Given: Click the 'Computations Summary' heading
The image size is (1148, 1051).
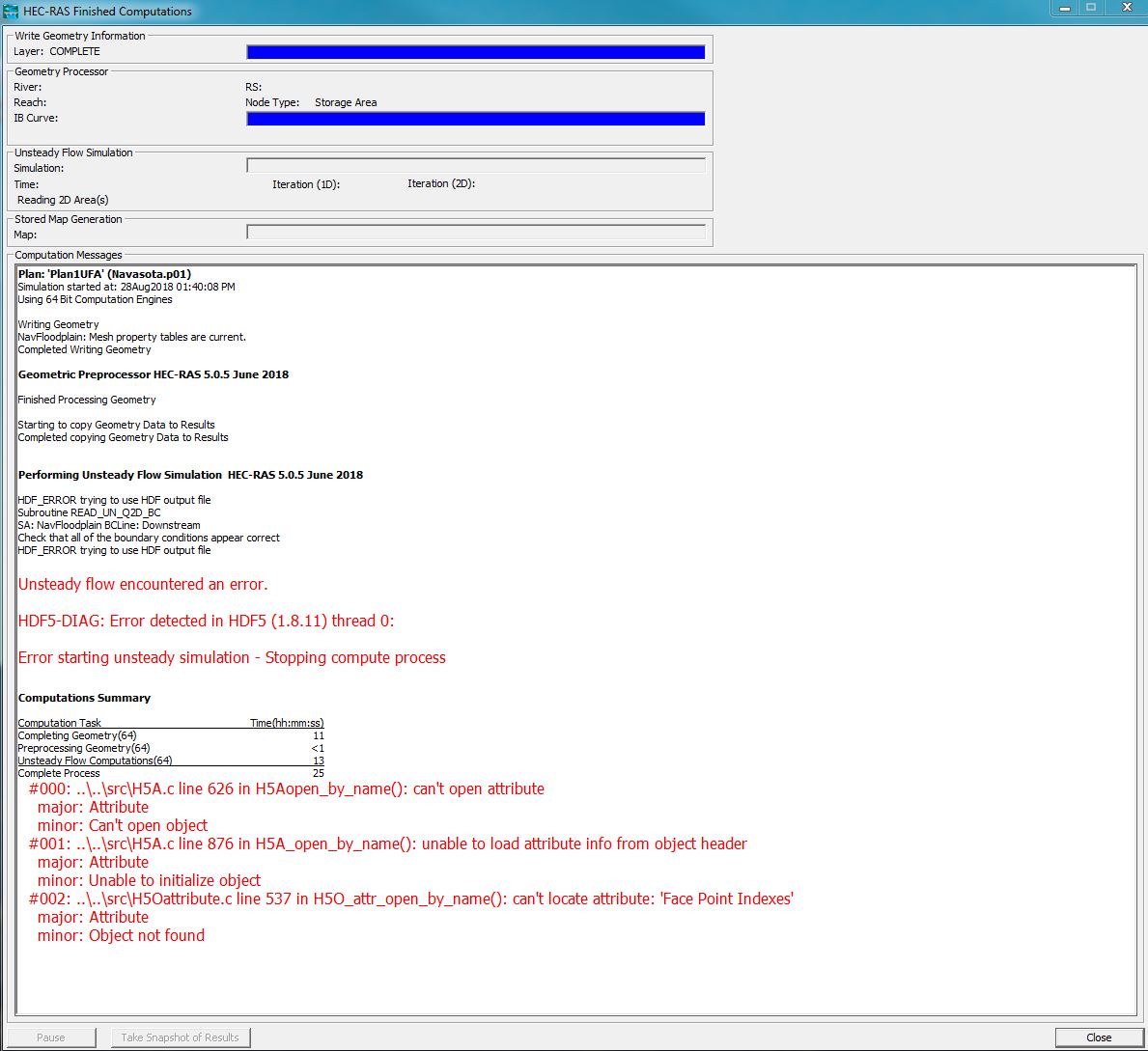Looking at the screenshot, I should (x=84, y=698).
